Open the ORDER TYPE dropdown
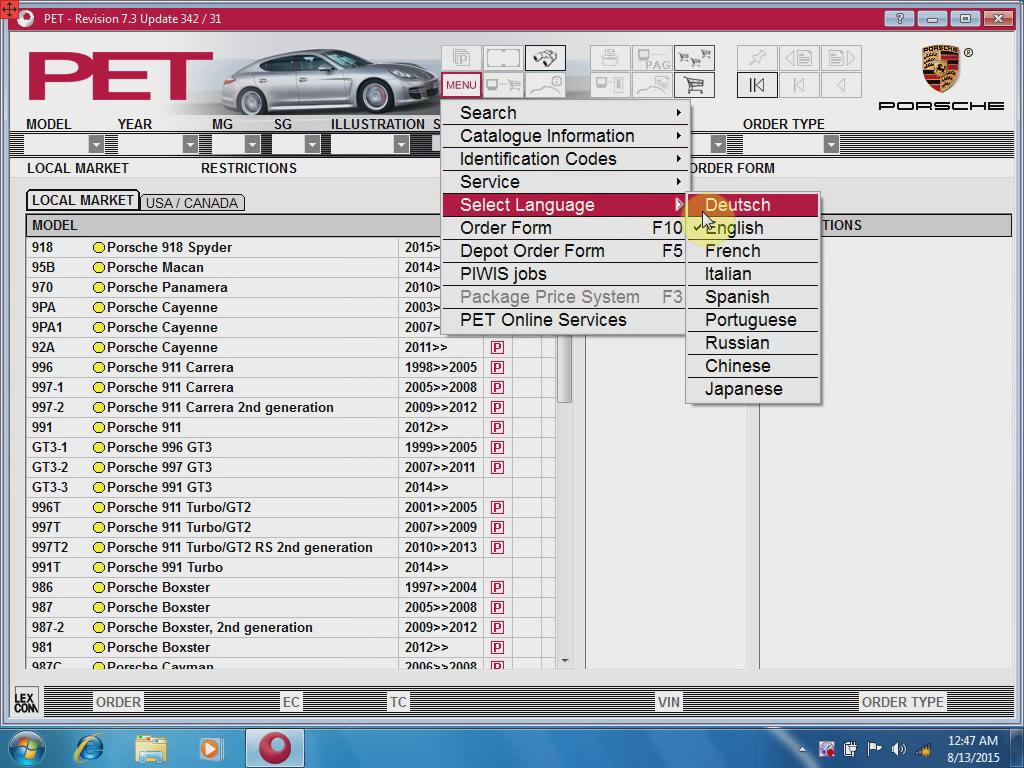The height and width of the screenshot is (768, 1024). tap(830, 145)
